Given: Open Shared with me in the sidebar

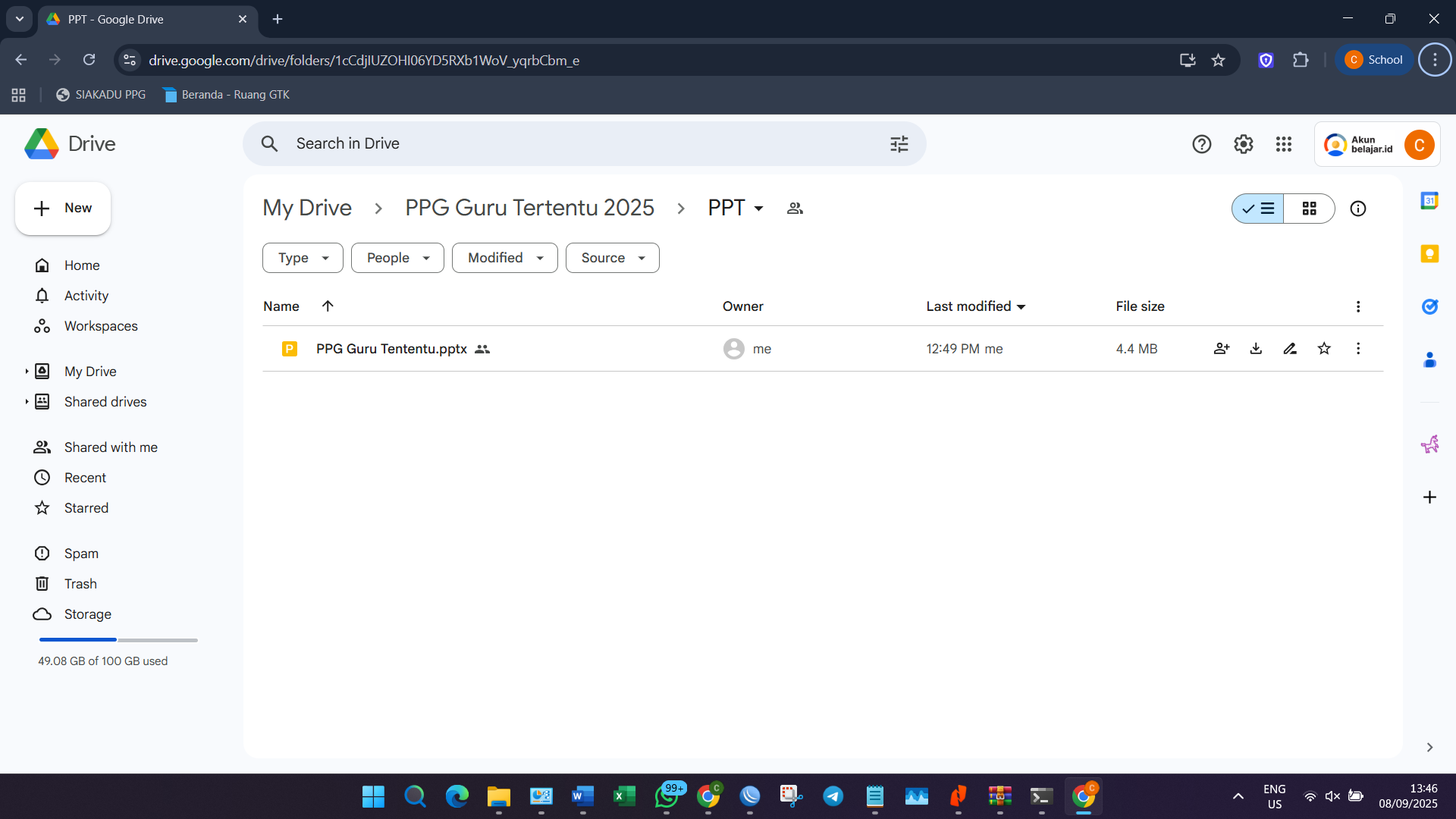Looking at the screenshot, I should (111, 447).
